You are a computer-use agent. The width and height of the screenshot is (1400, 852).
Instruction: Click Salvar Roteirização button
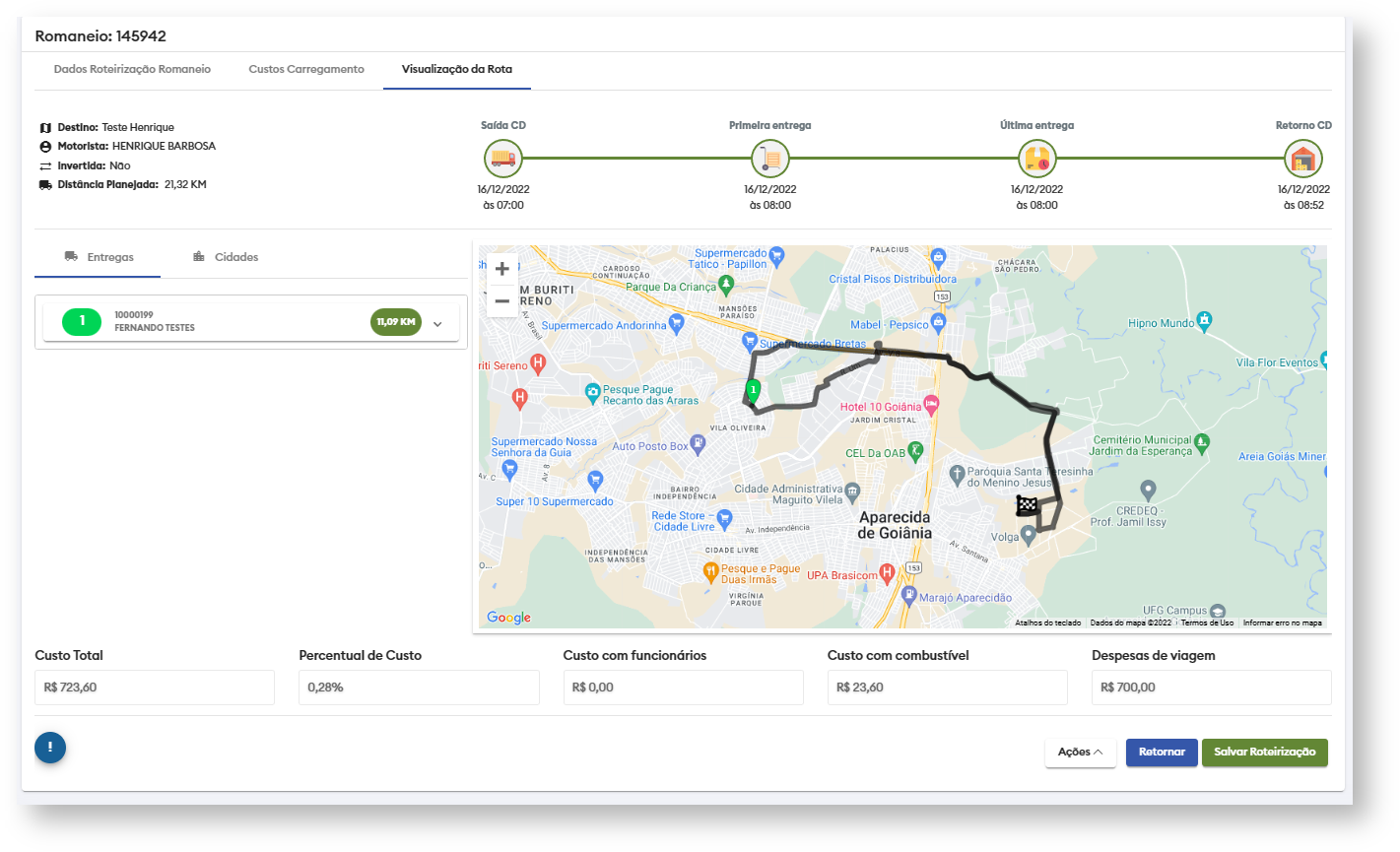point(1264,753)
